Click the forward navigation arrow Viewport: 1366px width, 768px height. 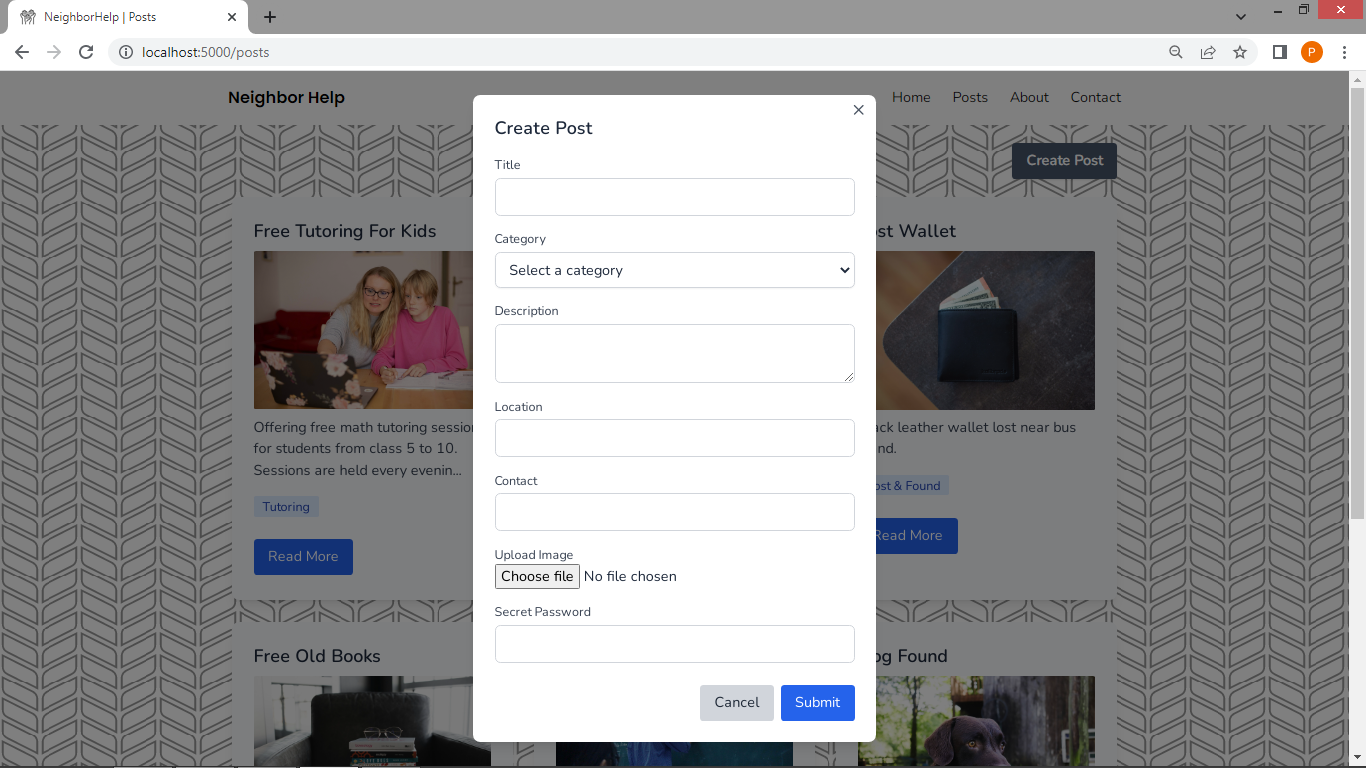[54, 52]
